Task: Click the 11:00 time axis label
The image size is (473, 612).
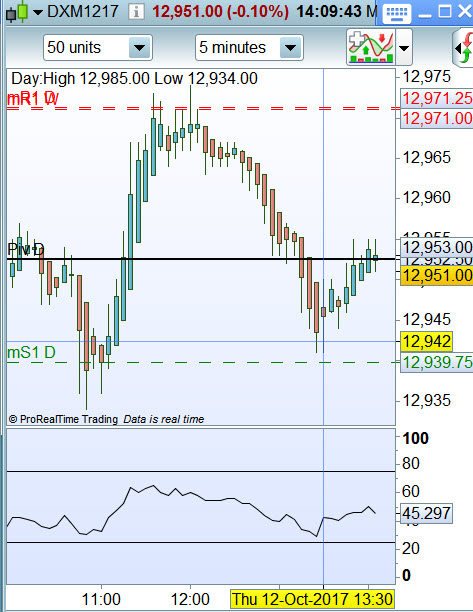Action: 101,599
